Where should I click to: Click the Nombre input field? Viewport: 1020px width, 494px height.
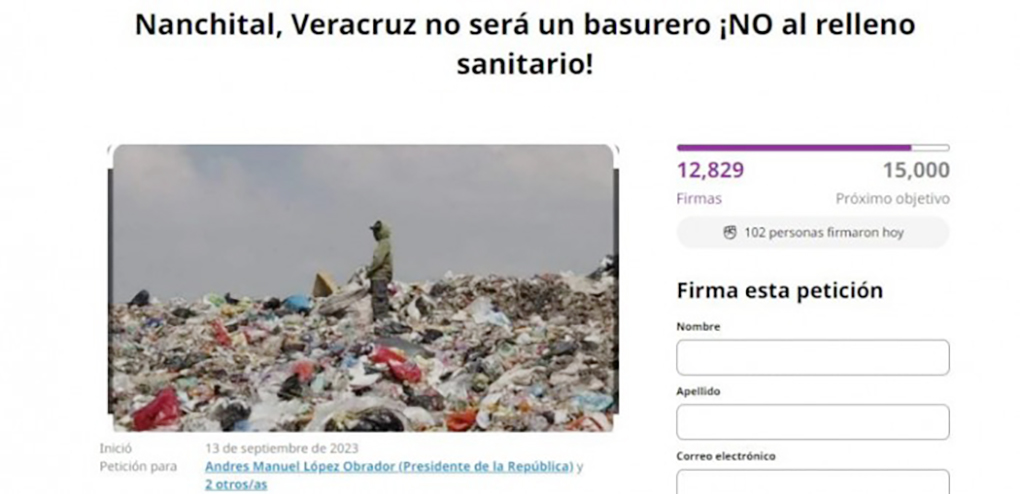[x=812, y=357]
